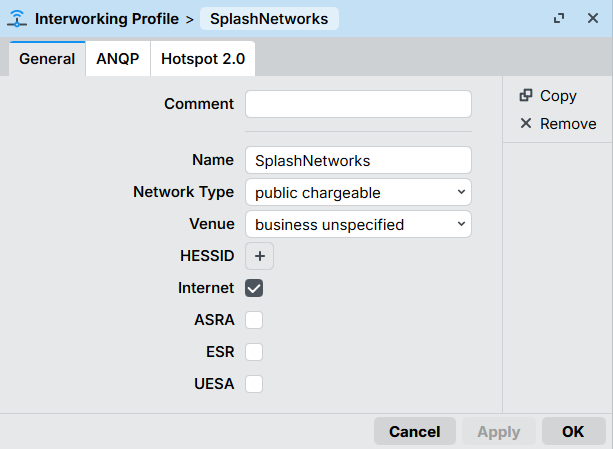Switch to the ANQP tab
The image size is (613, 449).
tap(117, 59)
